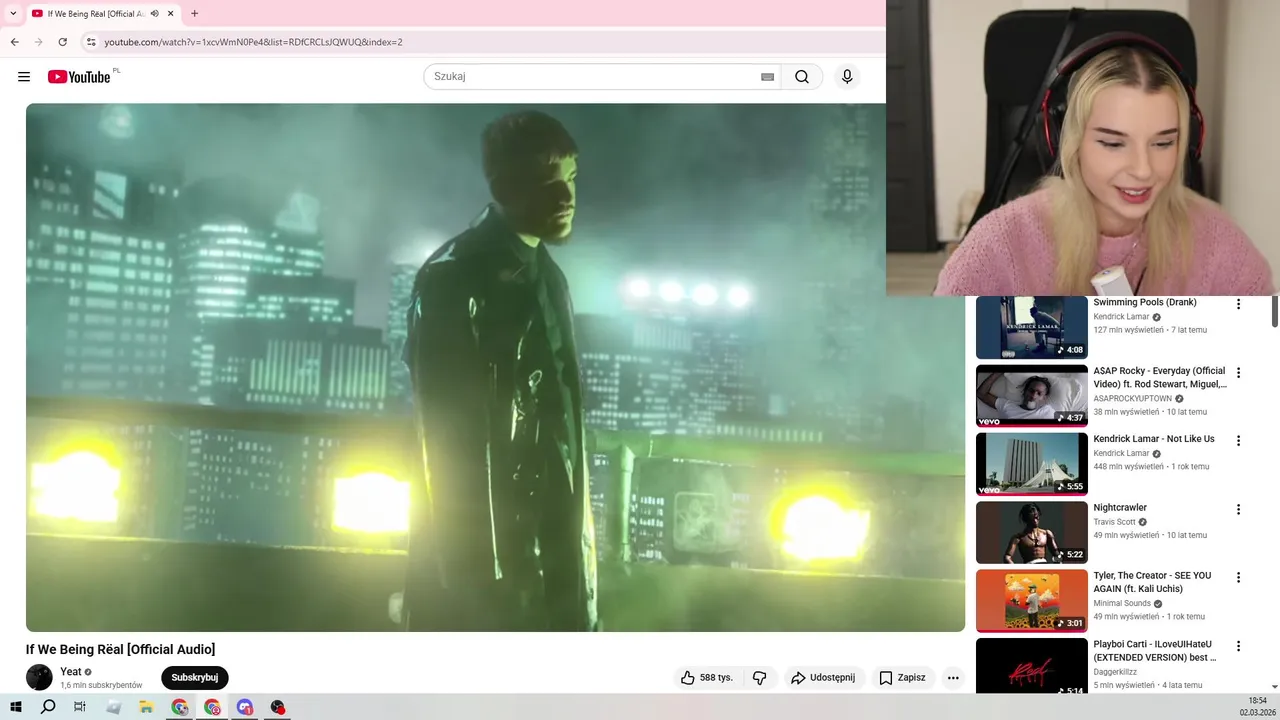Open options for Playboi Carti video
Screen dimensions: 1280x720
click(1238, 646)
